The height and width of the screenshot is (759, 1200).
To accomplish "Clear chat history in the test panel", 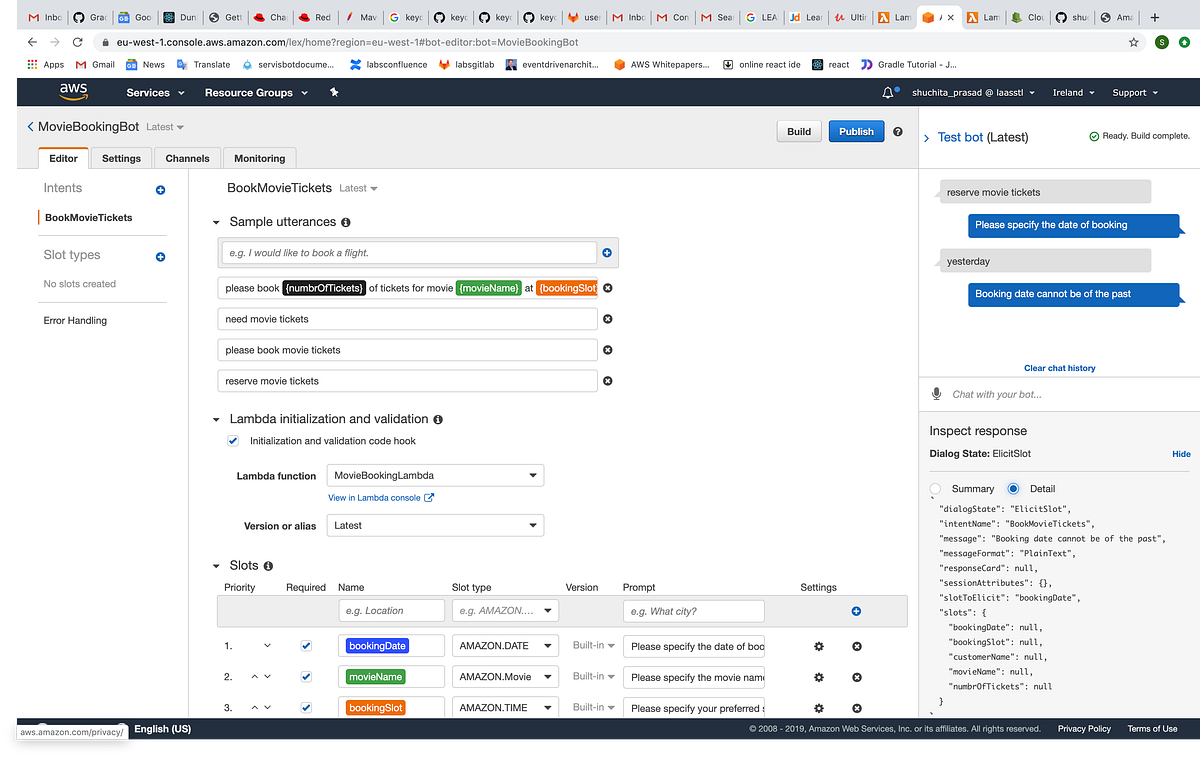I will pyautogui.click(x=1059, y=368).
